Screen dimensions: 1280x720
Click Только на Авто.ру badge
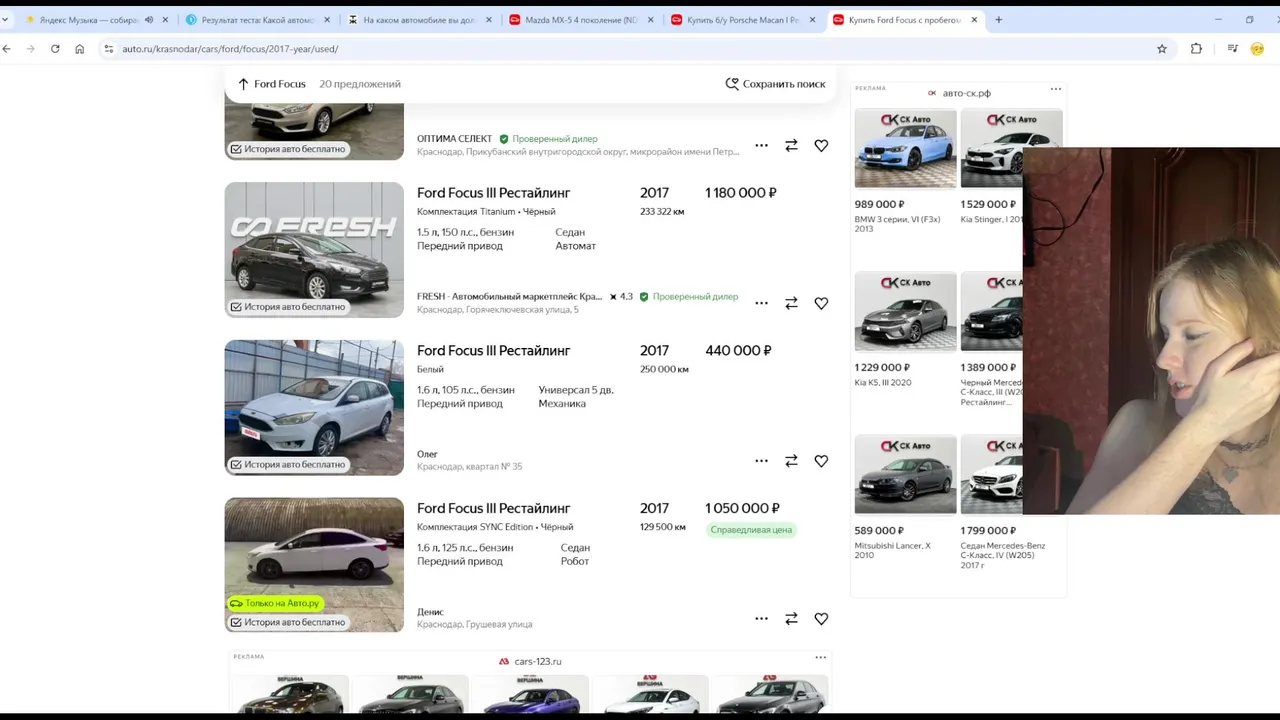pos(275,603)
